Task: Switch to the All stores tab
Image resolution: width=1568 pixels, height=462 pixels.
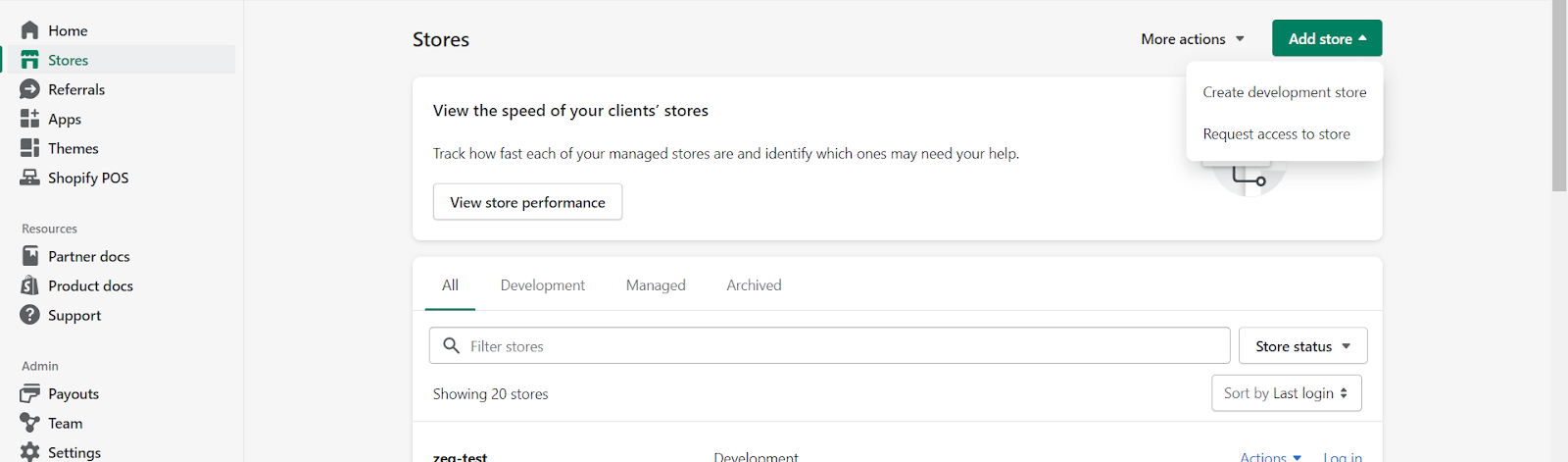Action: point(450,285)
